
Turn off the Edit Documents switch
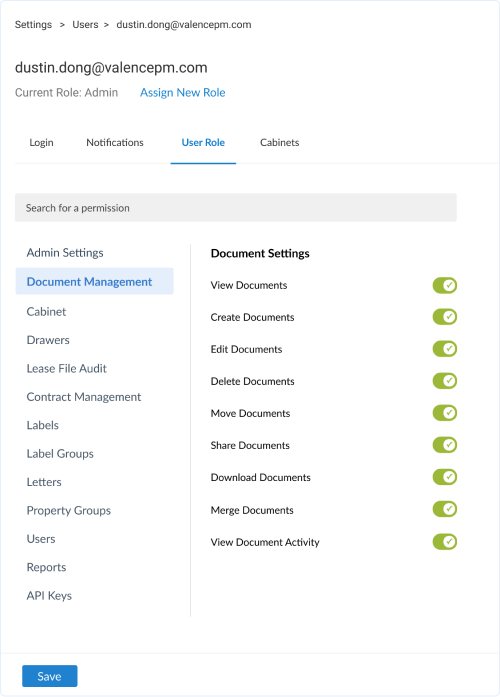(444, 349)
